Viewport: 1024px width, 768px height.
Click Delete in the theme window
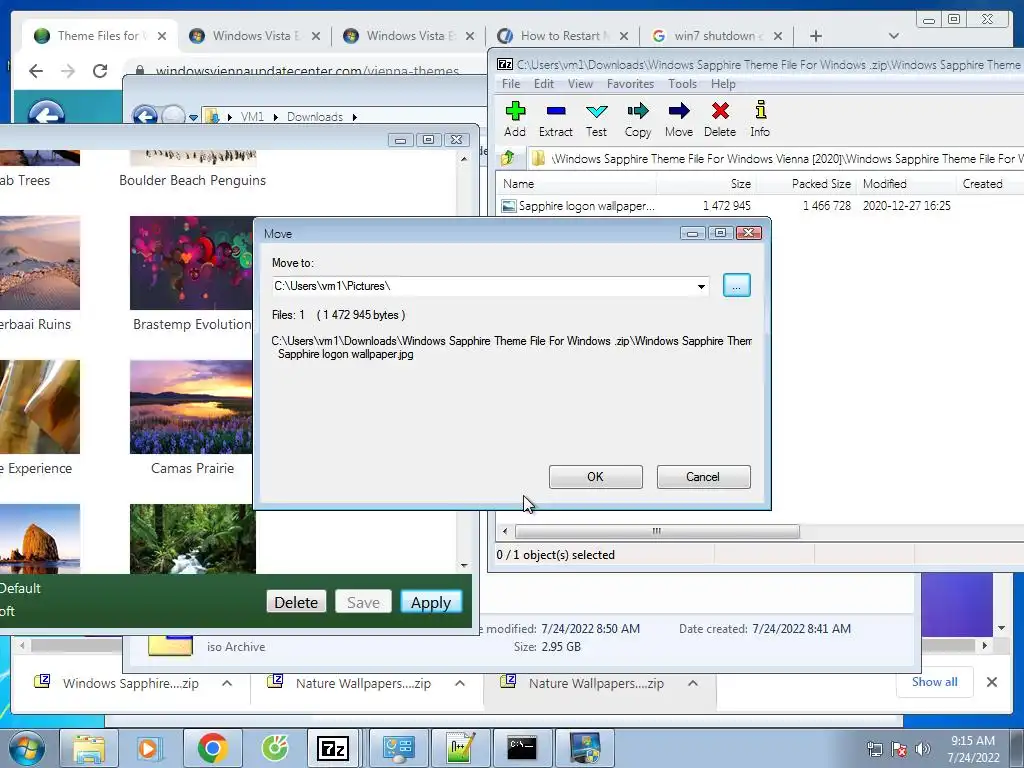296,602
